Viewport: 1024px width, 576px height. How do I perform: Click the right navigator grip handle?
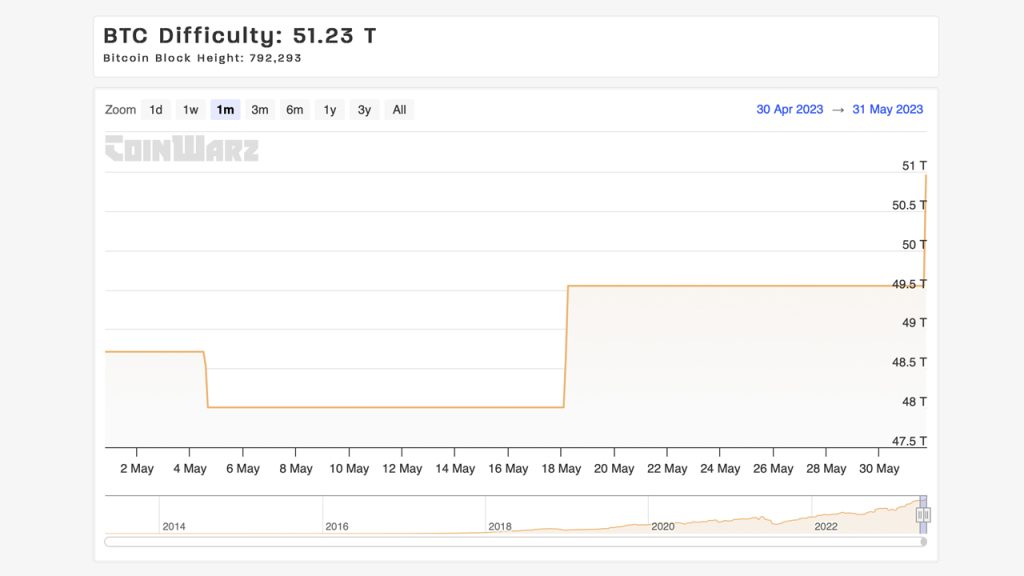(928, 513)
